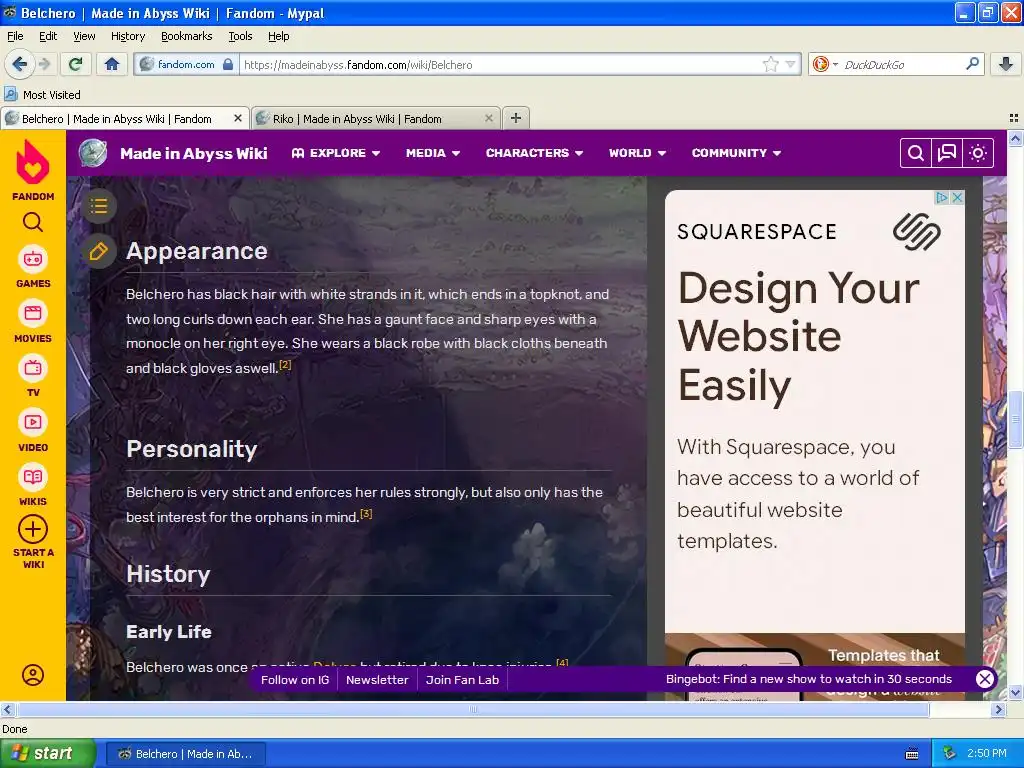Screen dimensions: 1024x768
Task: Click Join Fan Lab link
Action: (462, 680)
